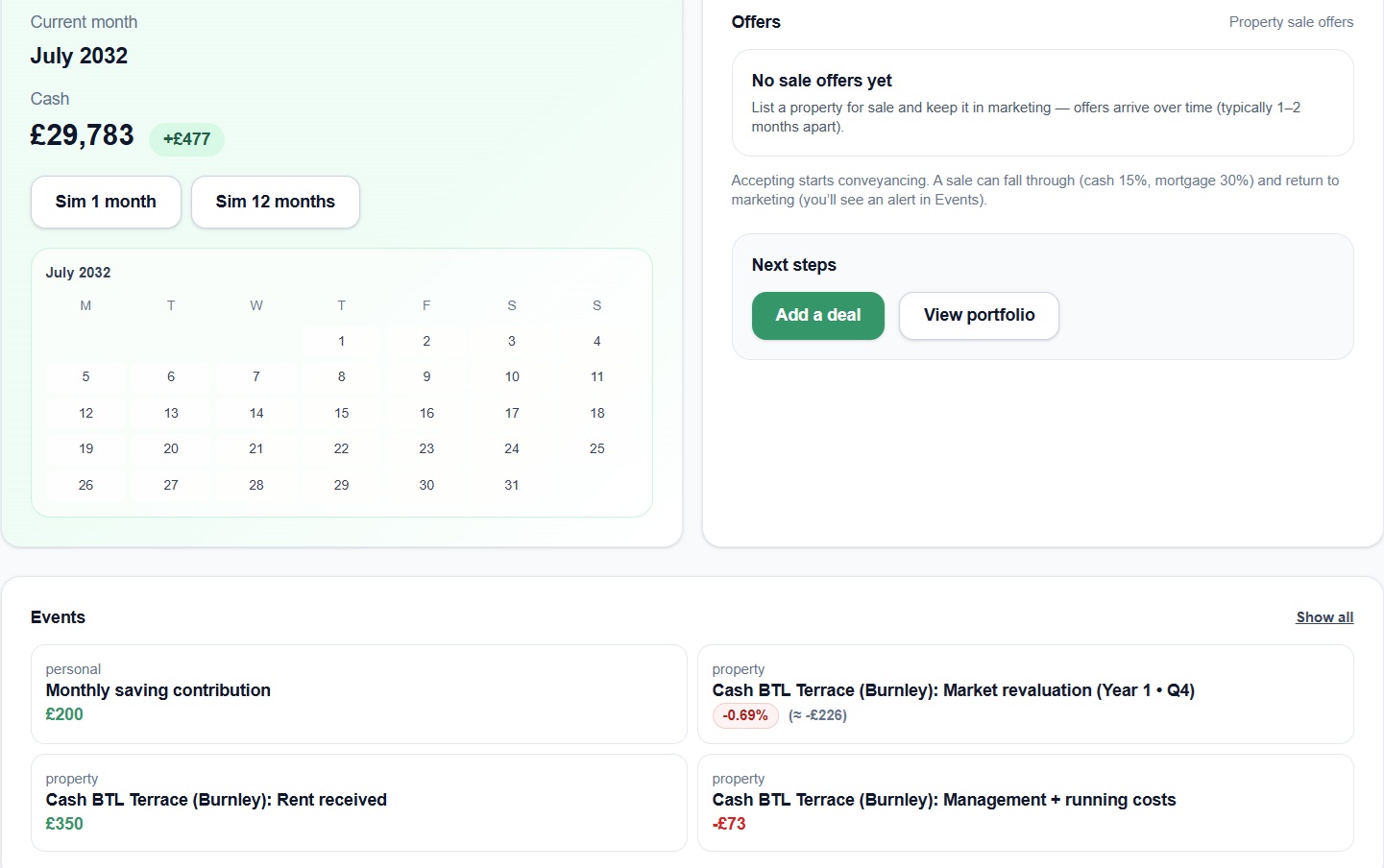Image resolution: width=1384 pixels, height=868 pixels.
Task: Click the Next steps panel heading
Action: click(794, 265)
